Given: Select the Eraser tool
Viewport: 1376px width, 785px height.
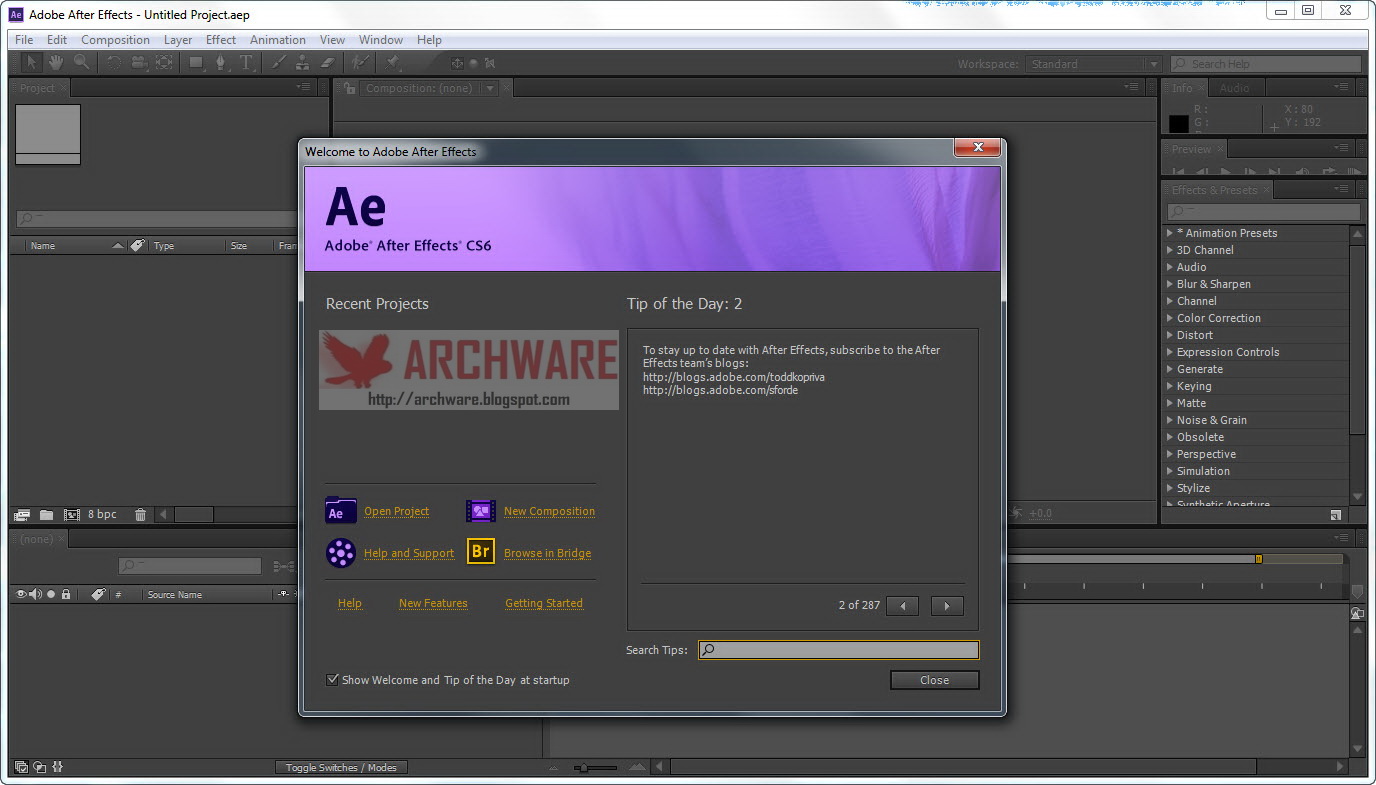Looking at the screenshot, I should [x=327, y=63].
